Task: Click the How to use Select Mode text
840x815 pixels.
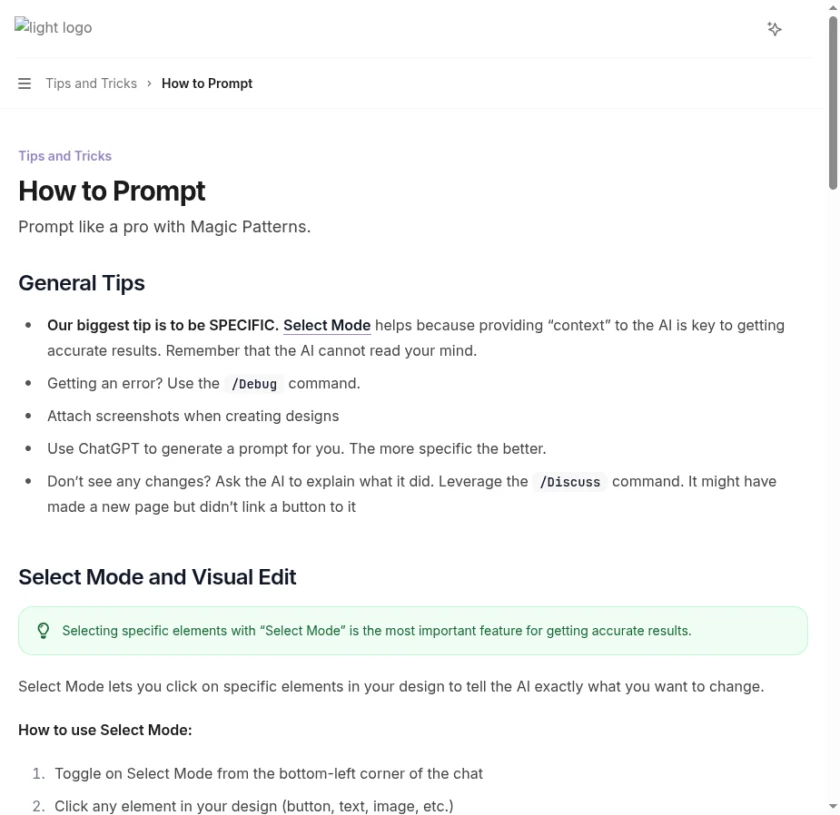Action: 105,730
